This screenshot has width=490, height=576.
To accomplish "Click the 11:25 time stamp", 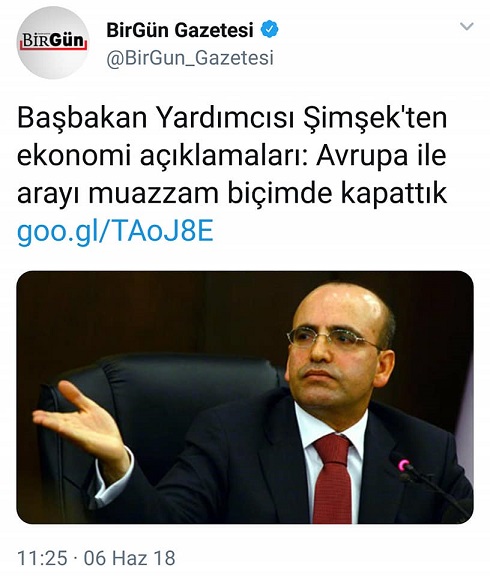I will (x=42, y=558).
